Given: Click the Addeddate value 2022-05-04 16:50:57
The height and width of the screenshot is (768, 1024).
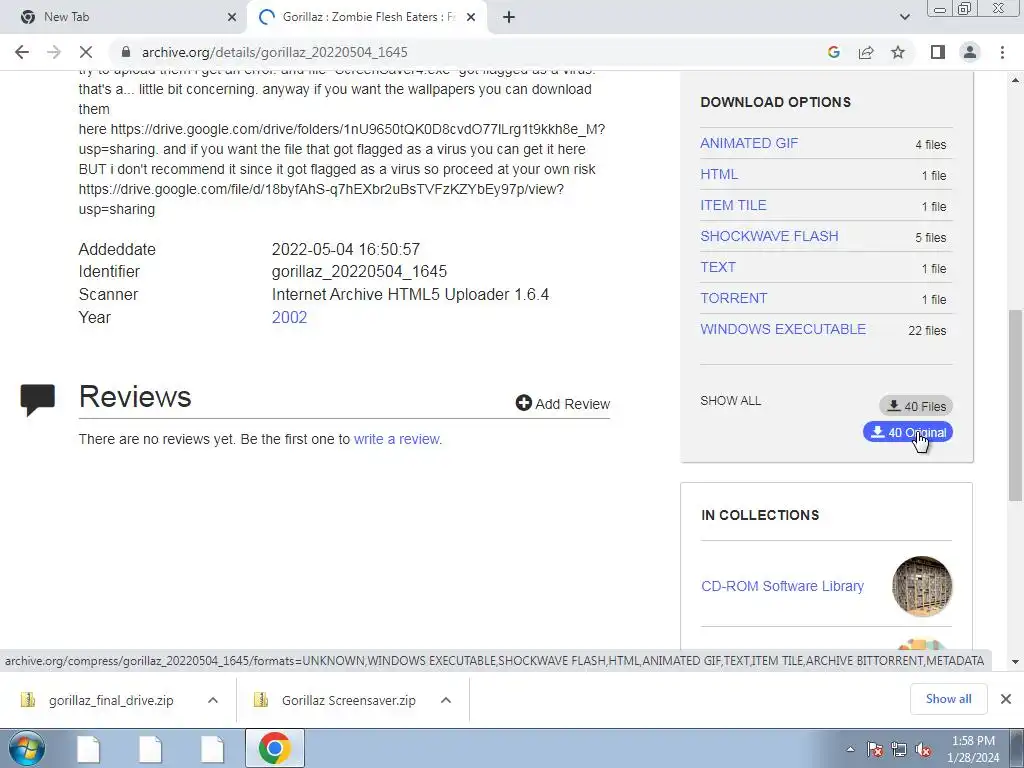Looking at the screenshot, I should click(x=345, y=249).
